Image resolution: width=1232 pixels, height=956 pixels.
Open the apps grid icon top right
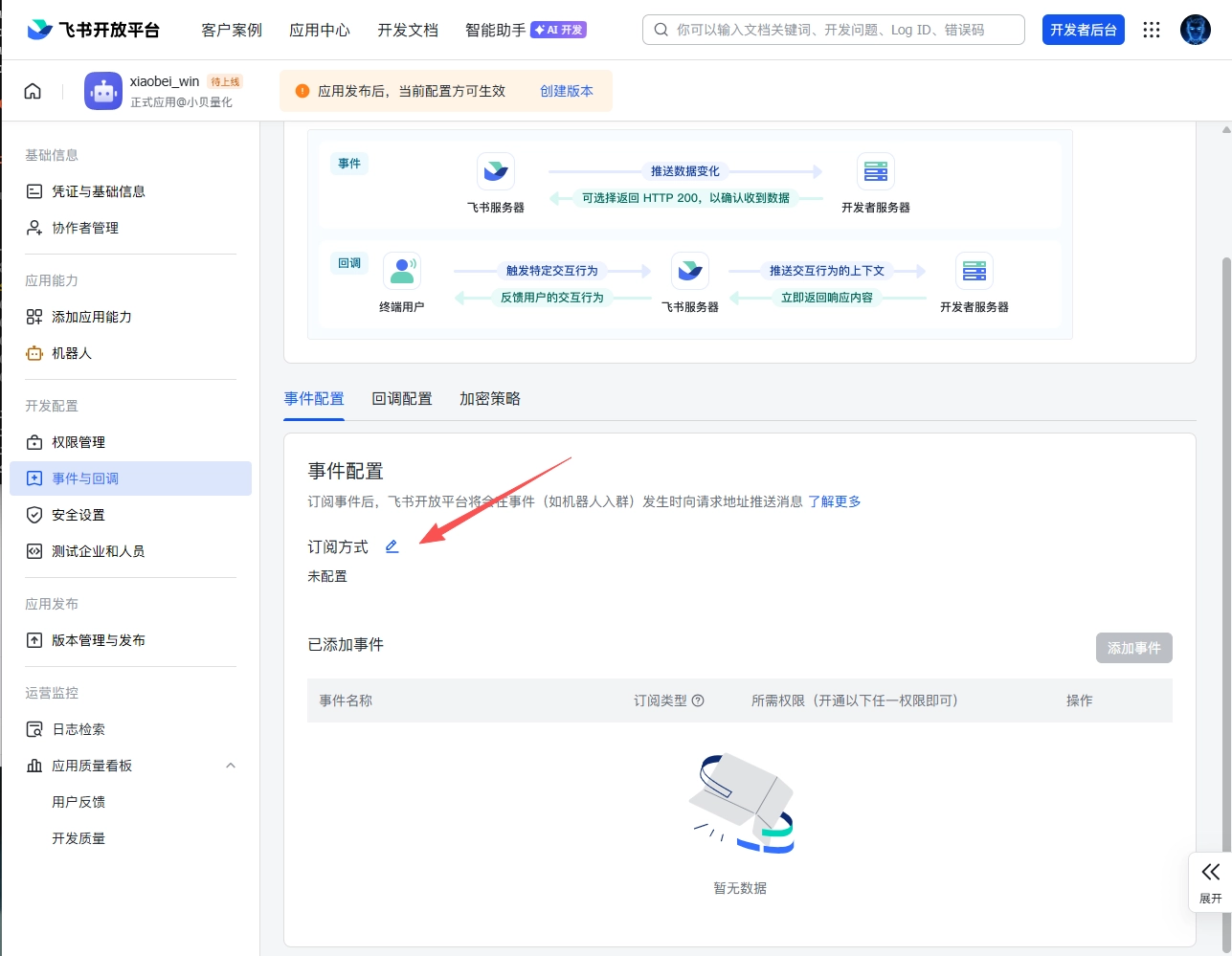point(1151,30)
